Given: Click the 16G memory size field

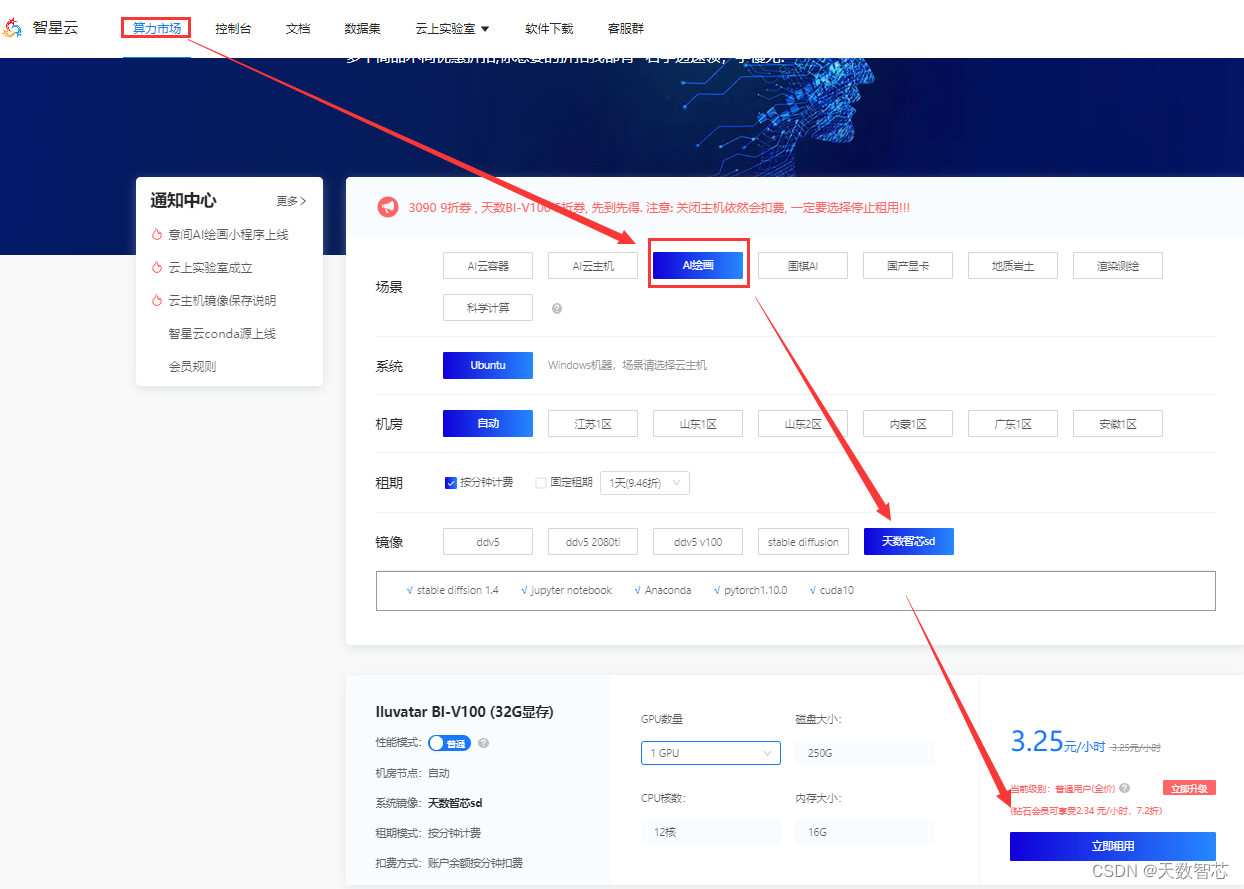Looking at the screenshot, I should [x=864, y=832].
